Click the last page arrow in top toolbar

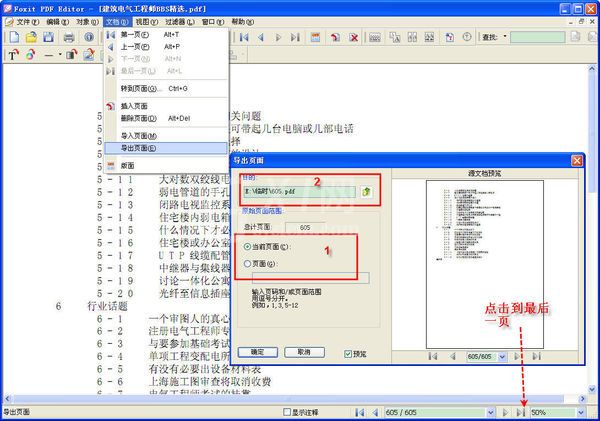(295, 37)
